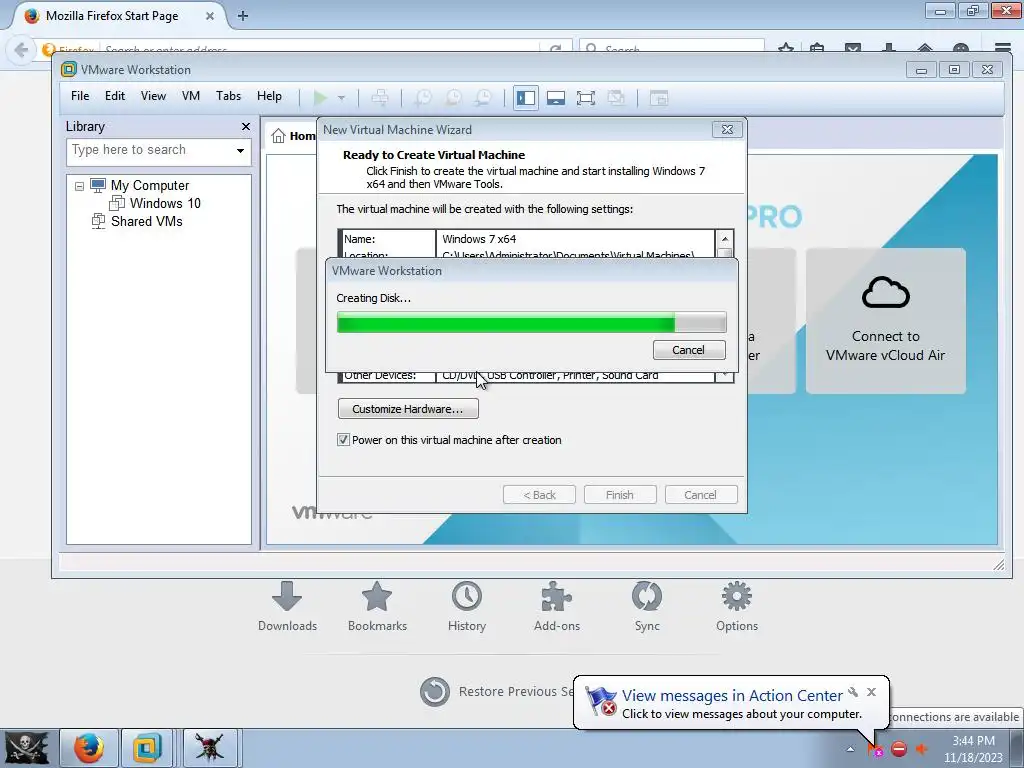The height and width of the screenshot is (768, 1024).
Task: Click Connect to VMware vCloud Air tile
Action: pos(886,321)
